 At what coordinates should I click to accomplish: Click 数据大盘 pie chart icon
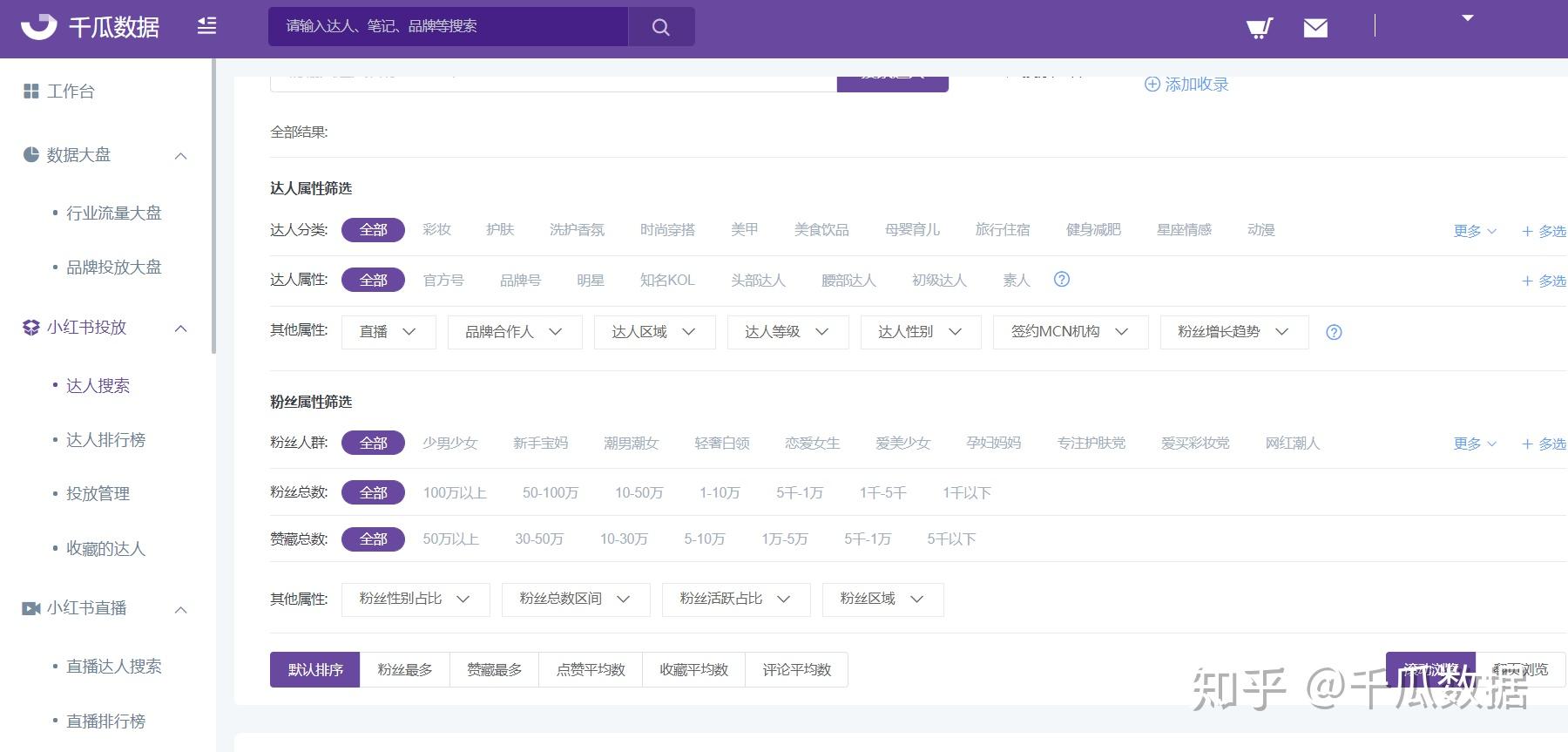click(x=30, y=154)
